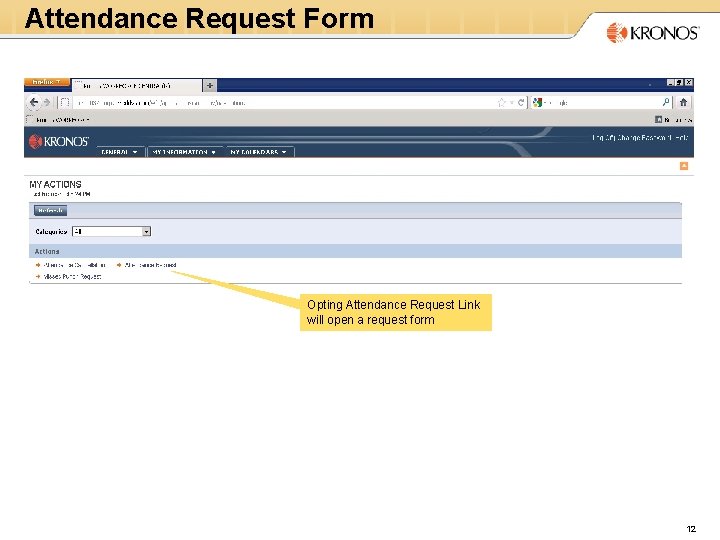Expand the MY INFORMATION menu

point(184,152)
